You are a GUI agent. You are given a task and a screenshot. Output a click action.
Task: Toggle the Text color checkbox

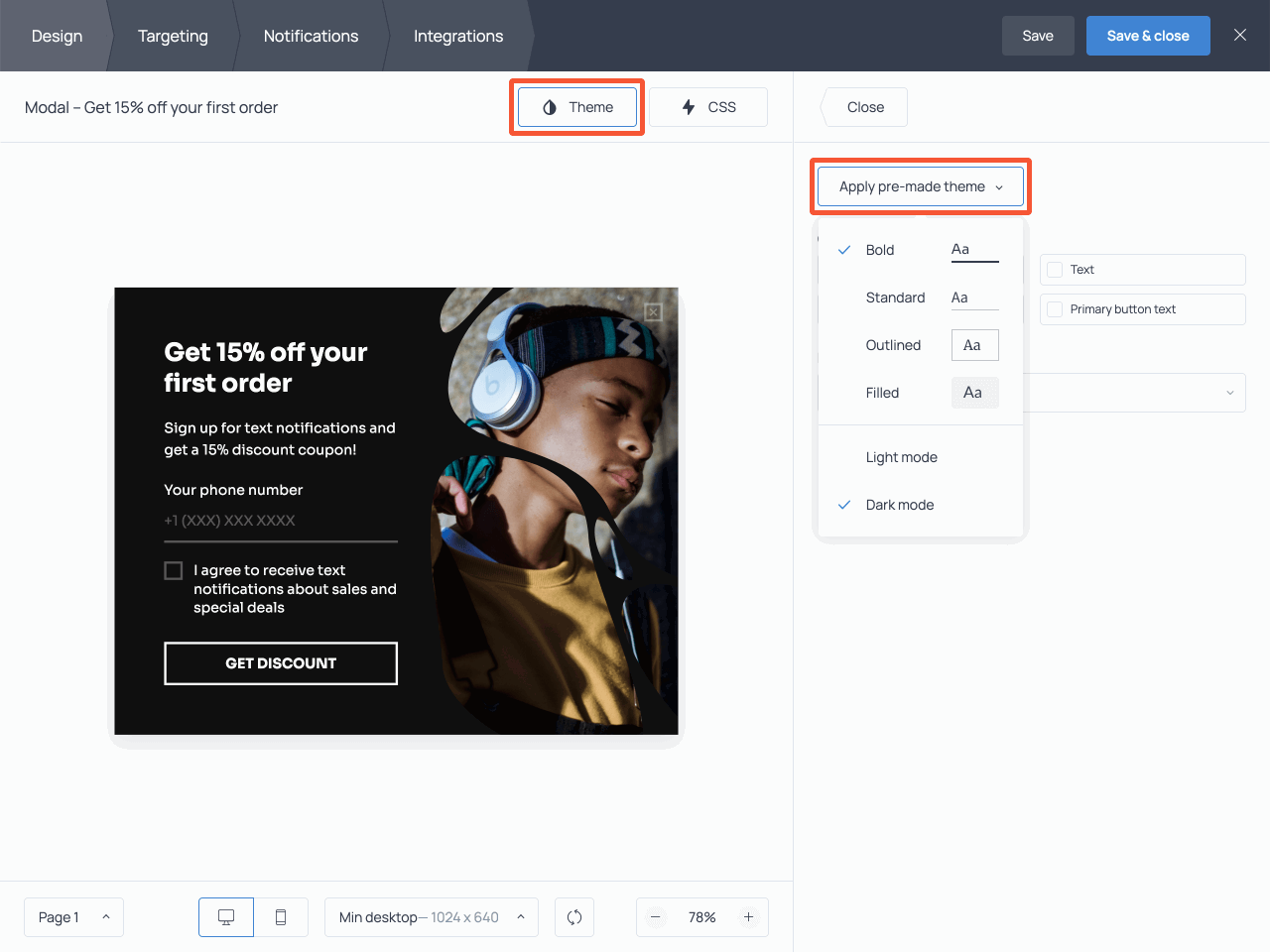(1055, 270)
